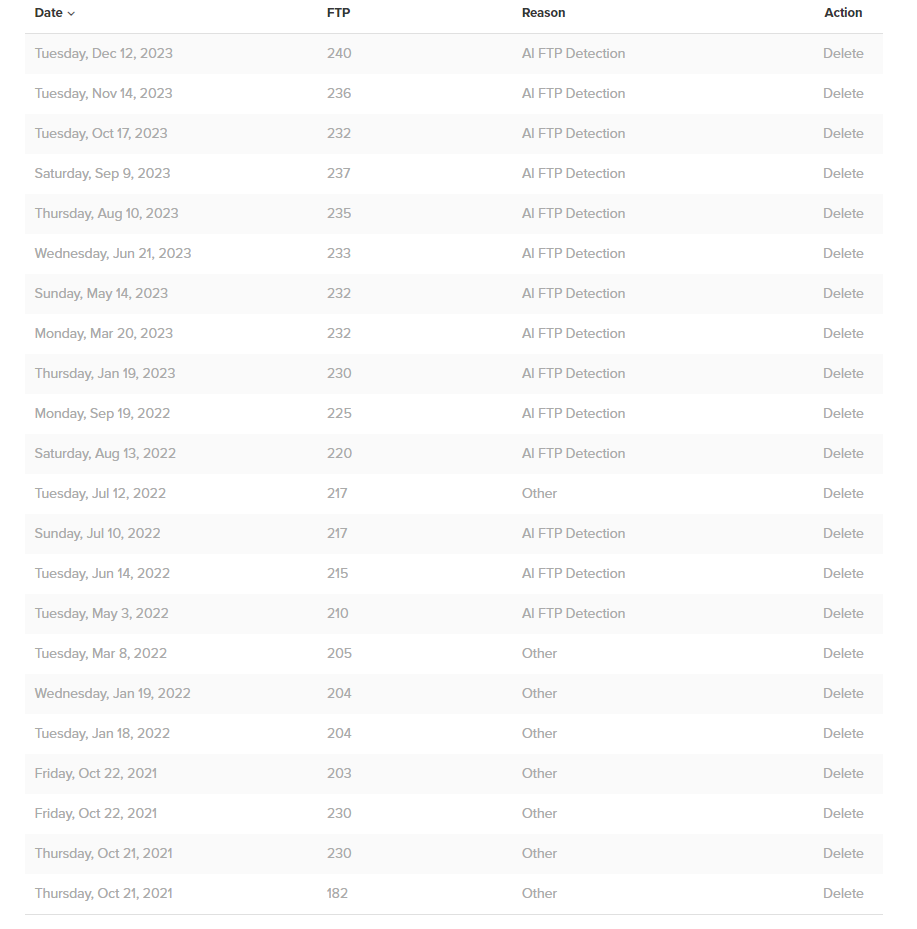Click the Reason column header

(x=543, y=13)
